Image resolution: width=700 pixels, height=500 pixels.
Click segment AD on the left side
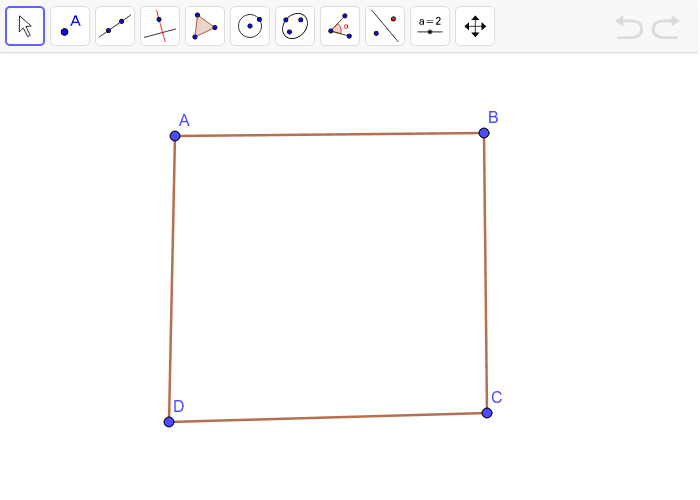click(x=172, y=279)
